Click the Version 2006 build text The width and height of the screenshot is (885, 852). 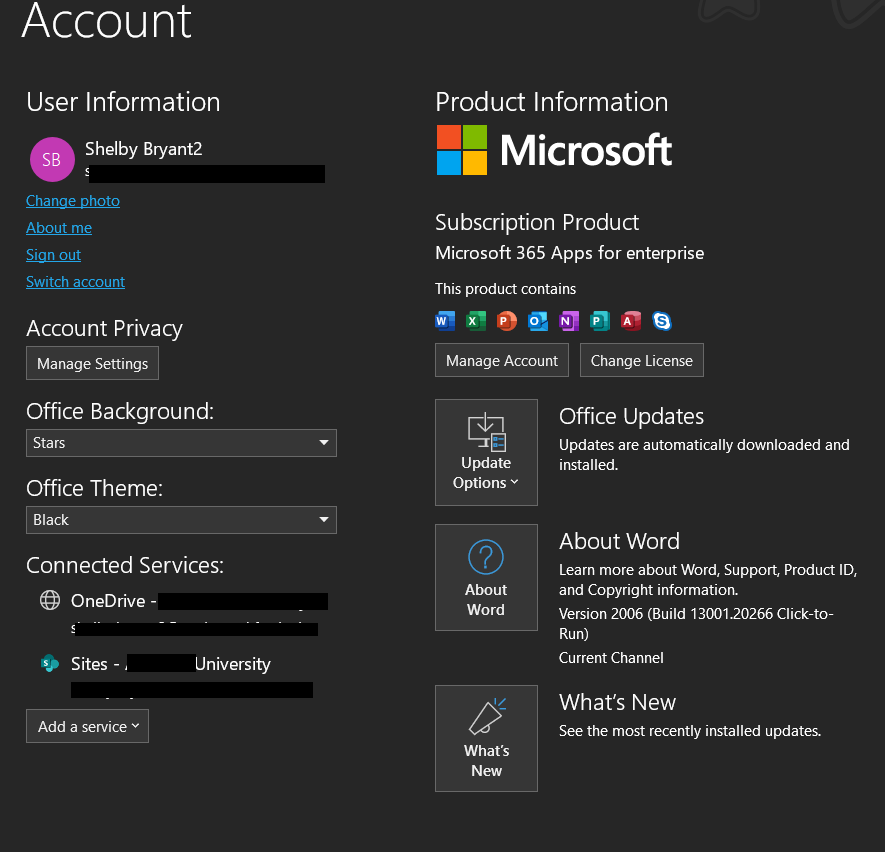pos(696,623)
